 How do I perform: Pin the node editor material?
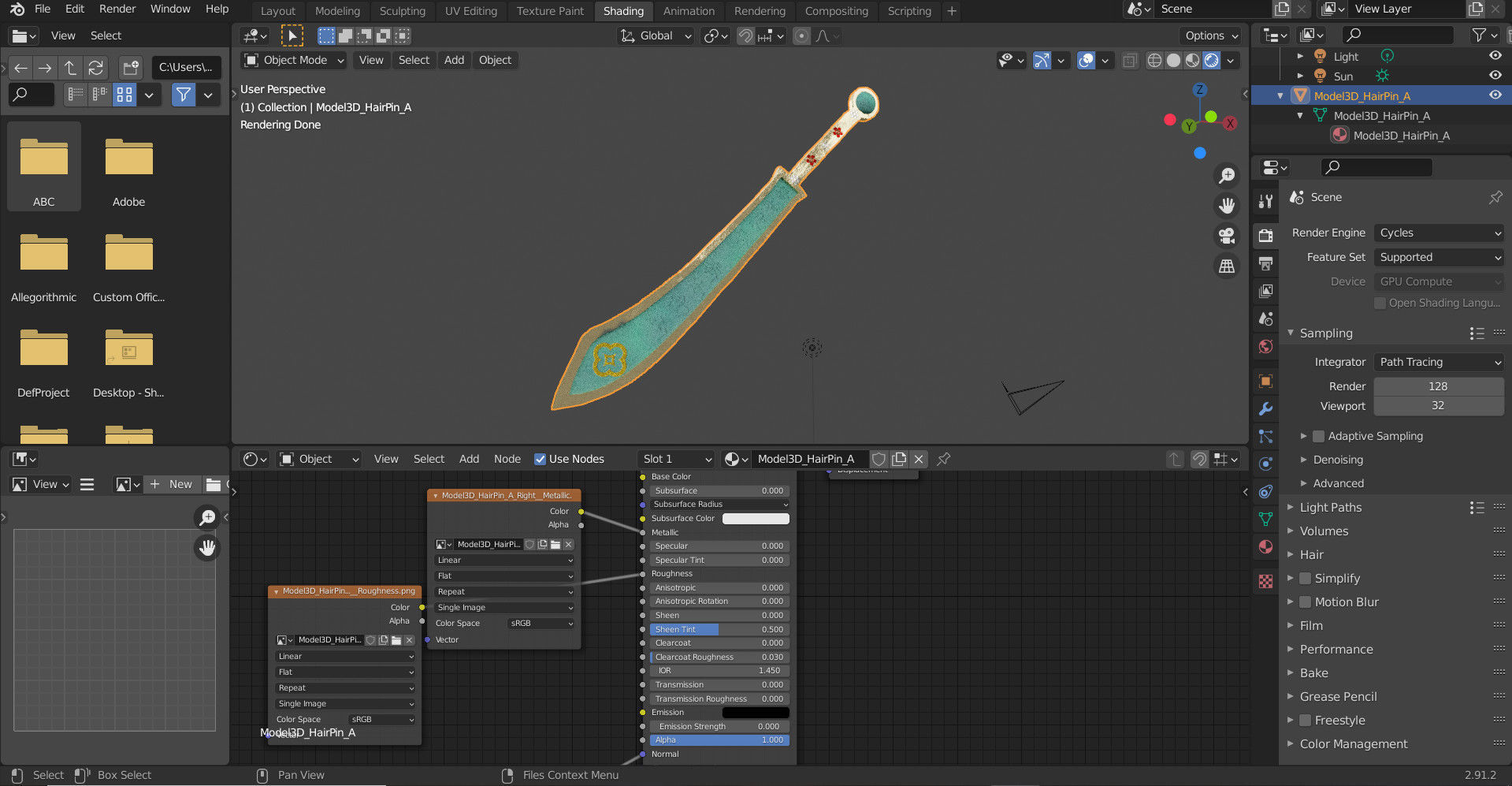coord(943,459)
